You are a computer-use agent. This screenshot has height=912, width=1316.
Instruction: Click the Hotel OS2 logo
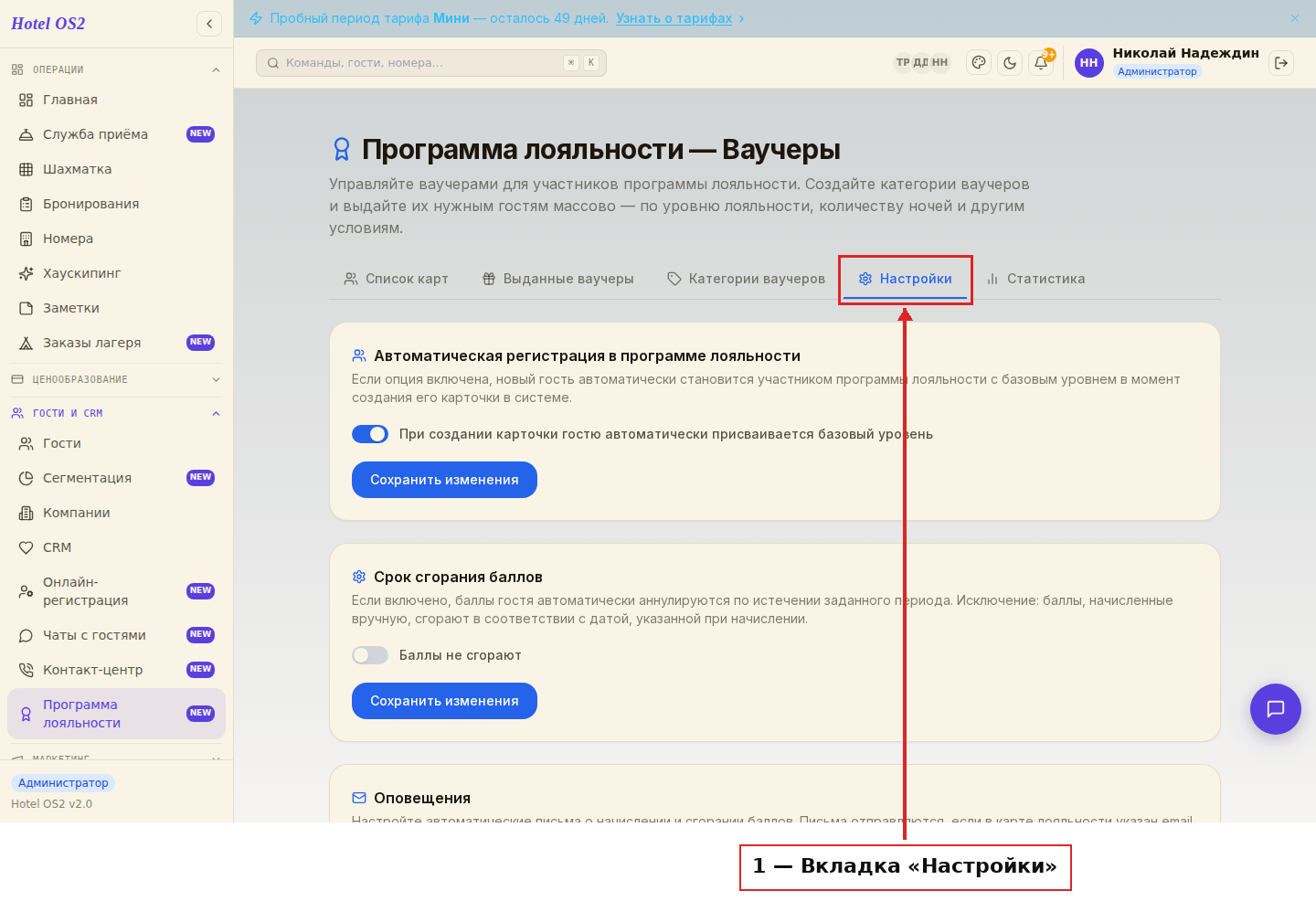click(x=48, y=24)
